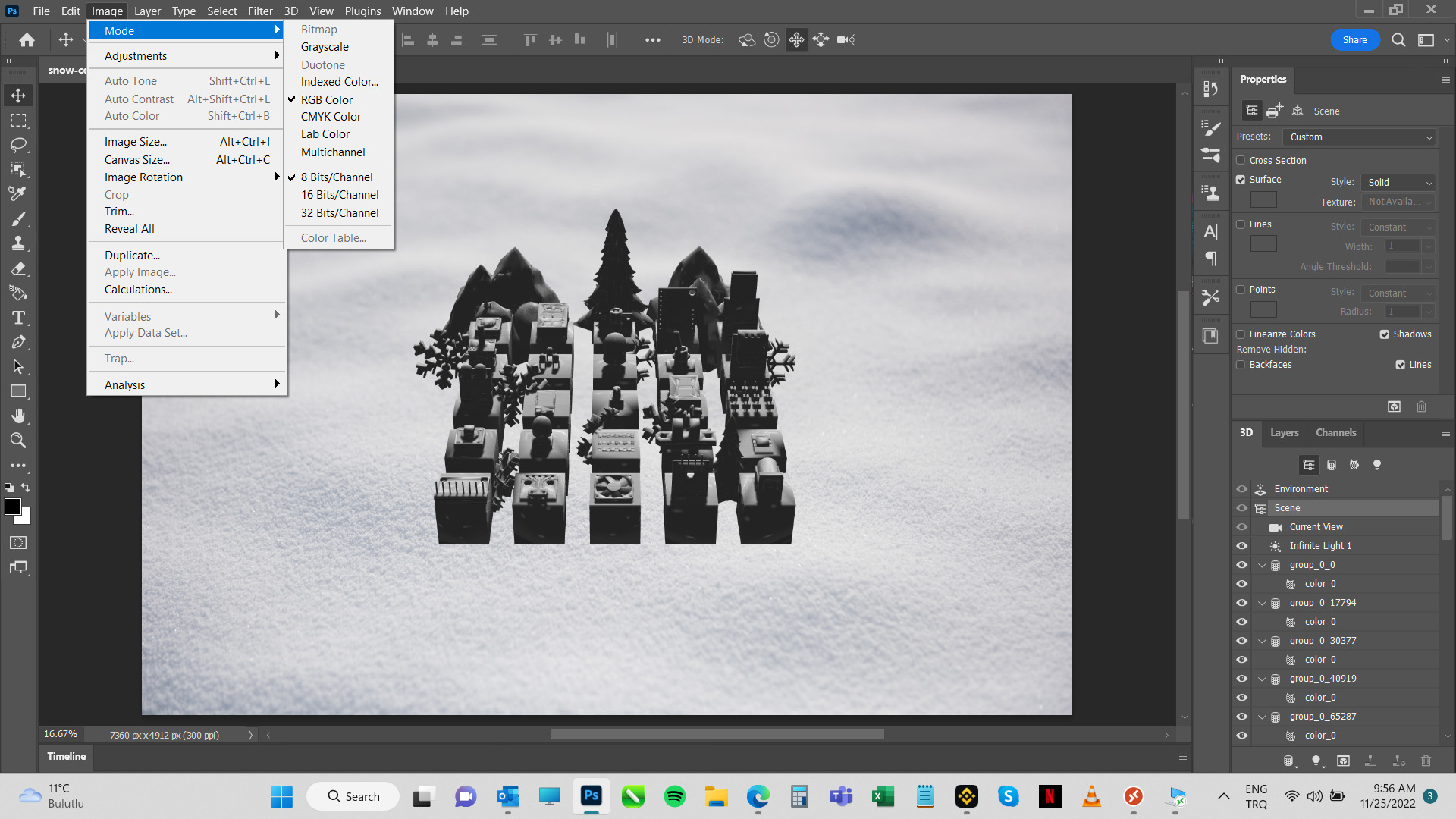Viewport: 1456px width, 819px height.
Task: Click the foreground color swatch
Action: coord(13,507)
